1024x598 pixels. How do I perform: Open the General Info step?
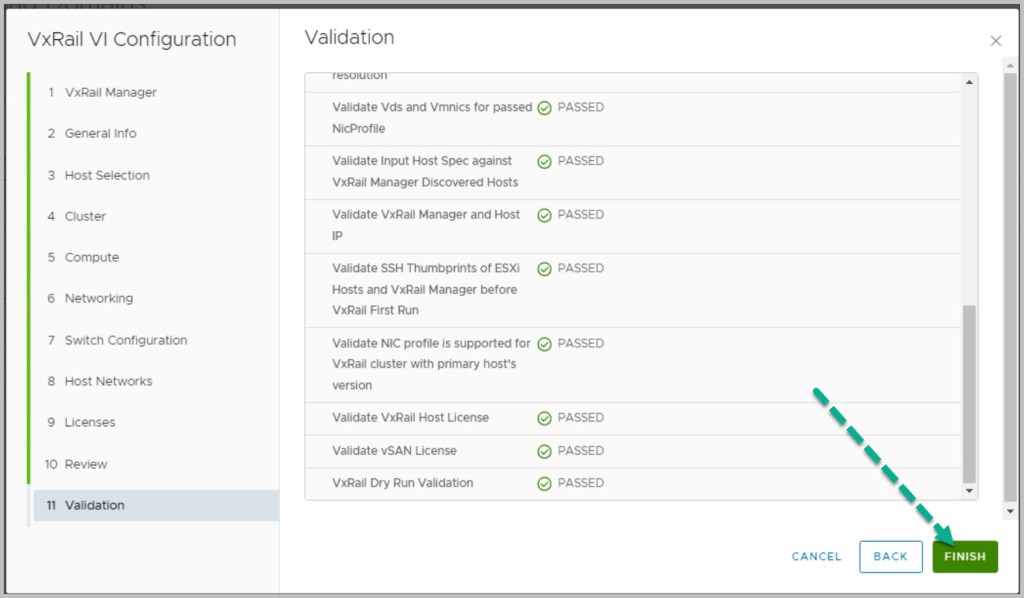coord(100,133)
